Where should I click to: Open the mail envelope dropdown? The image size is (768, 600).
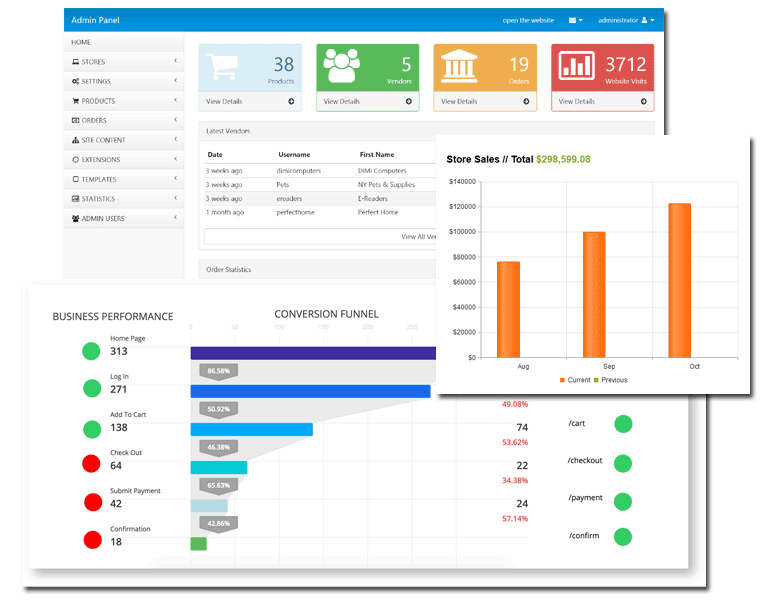click(575, 20)
